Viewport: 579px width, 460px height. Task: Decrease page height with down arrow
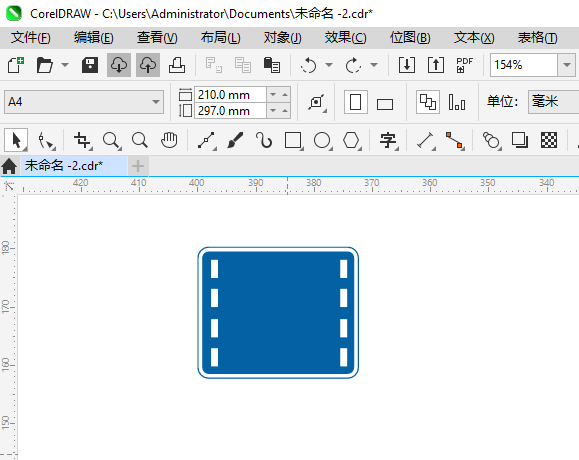pyautogui.click(x=273, y=111)
